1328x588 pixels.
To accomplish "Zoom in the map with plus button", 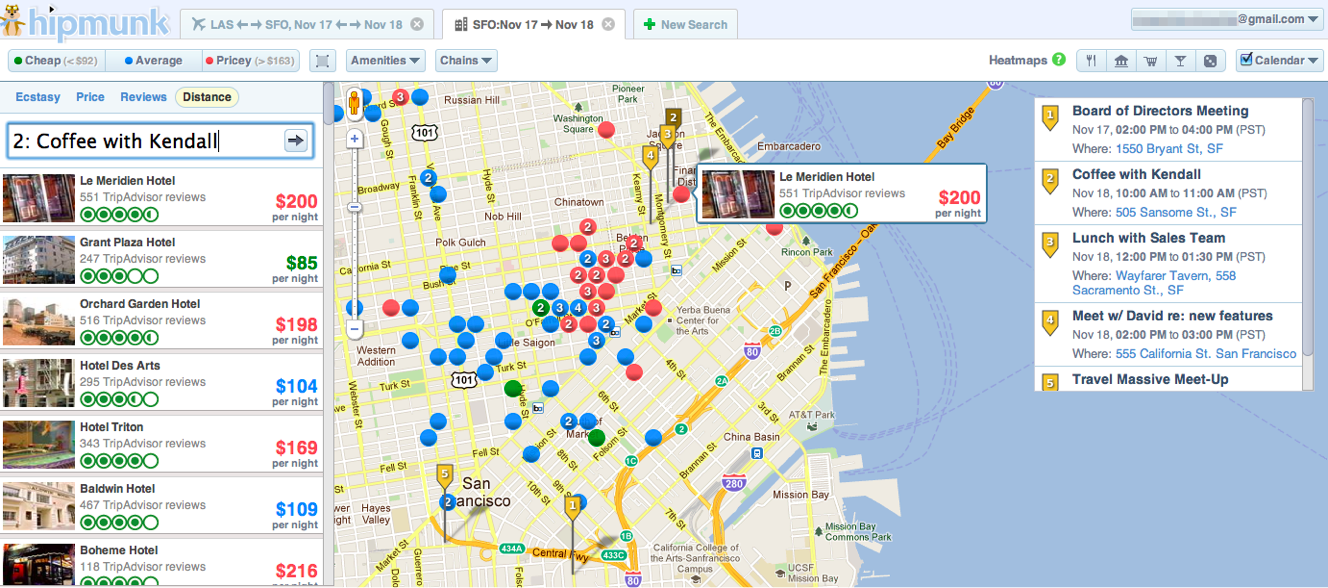I will [x=354, y=139].
